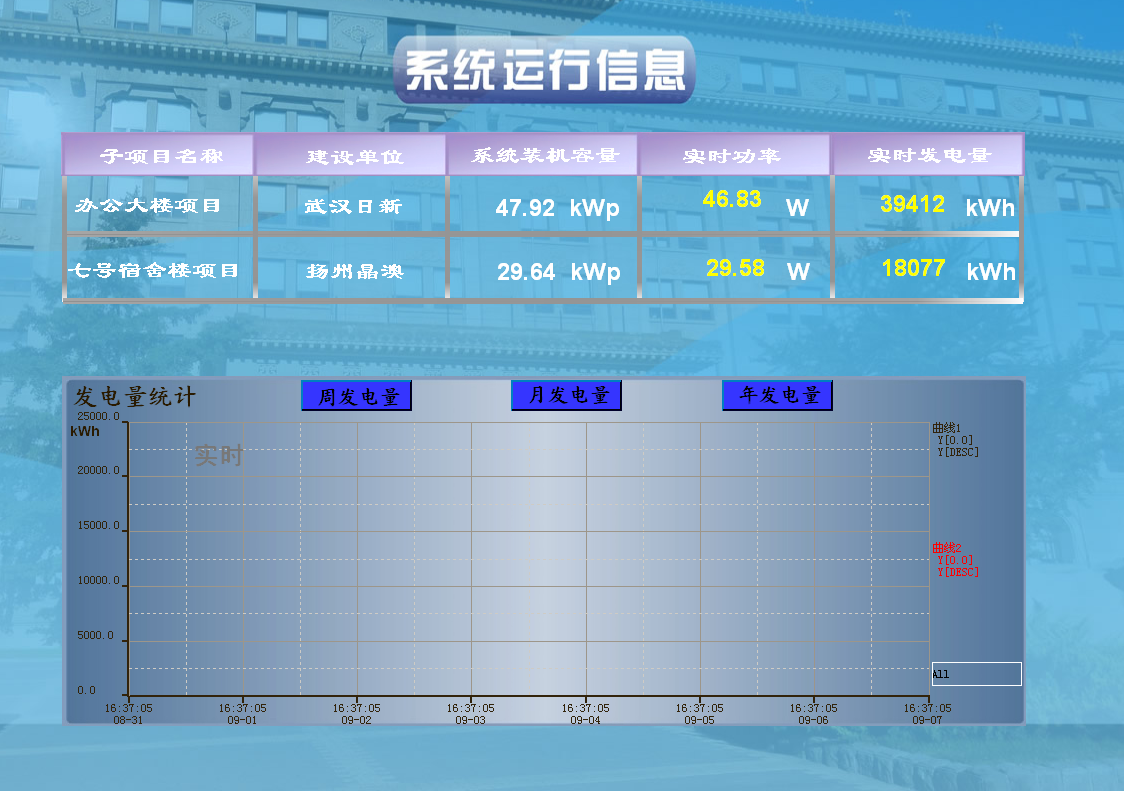Click the 月发电量 monthly generation button
This screenshot has width=1124, height=791.
pos(566,395)
